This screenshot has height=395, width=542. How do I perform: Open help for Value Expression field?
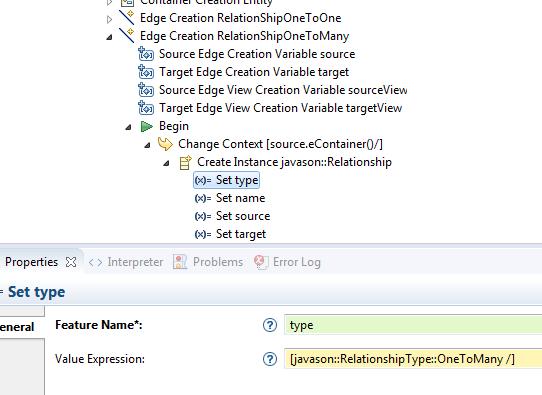270,359
